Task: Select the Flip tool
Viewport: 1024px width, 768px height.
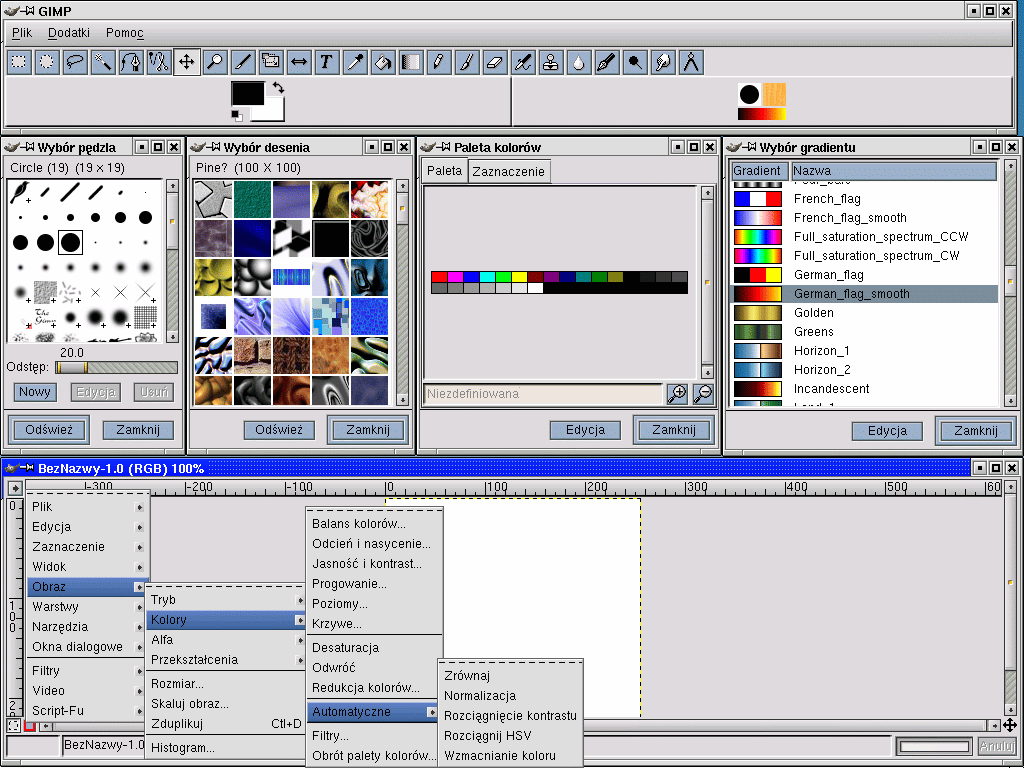Action: 298,63
